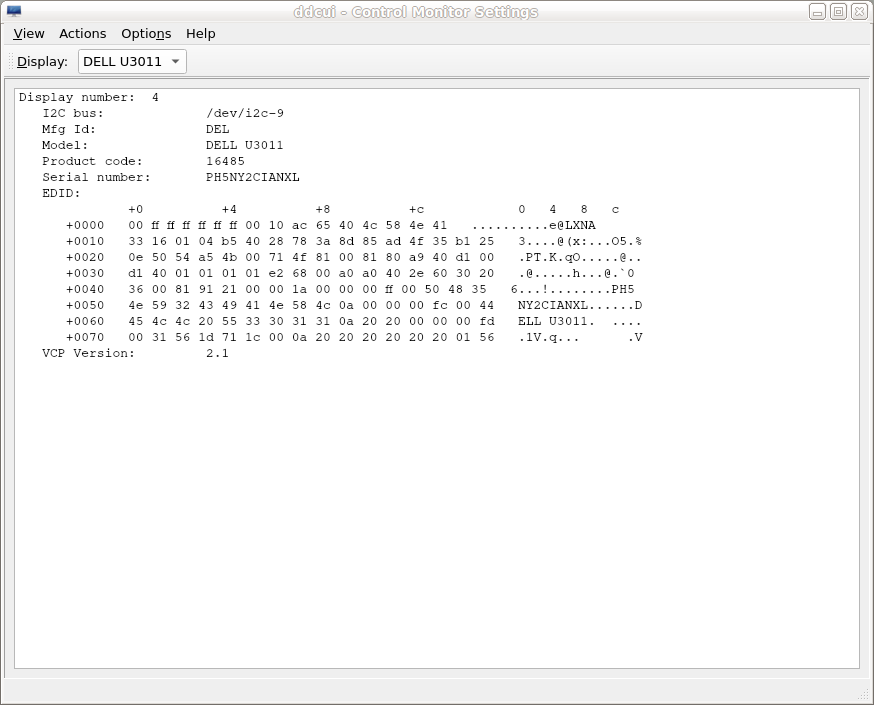Click the ddcui window menu icon in title bar
Viewport: 874px width, 705px height.
pos(14,12)
